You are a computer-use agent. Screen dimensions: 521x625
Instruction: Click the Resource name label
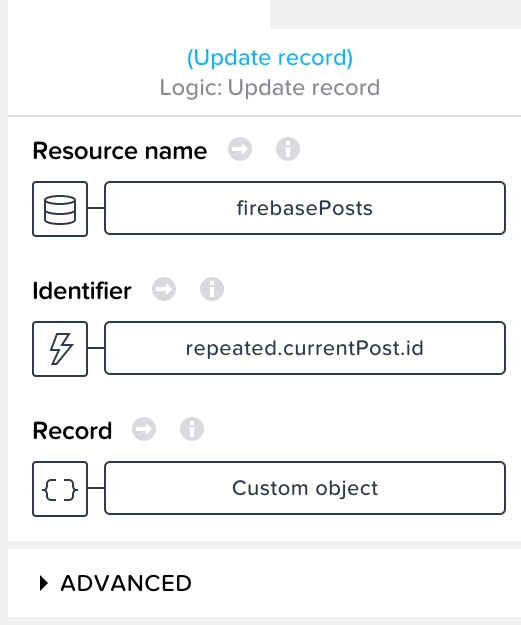(120, 151)
